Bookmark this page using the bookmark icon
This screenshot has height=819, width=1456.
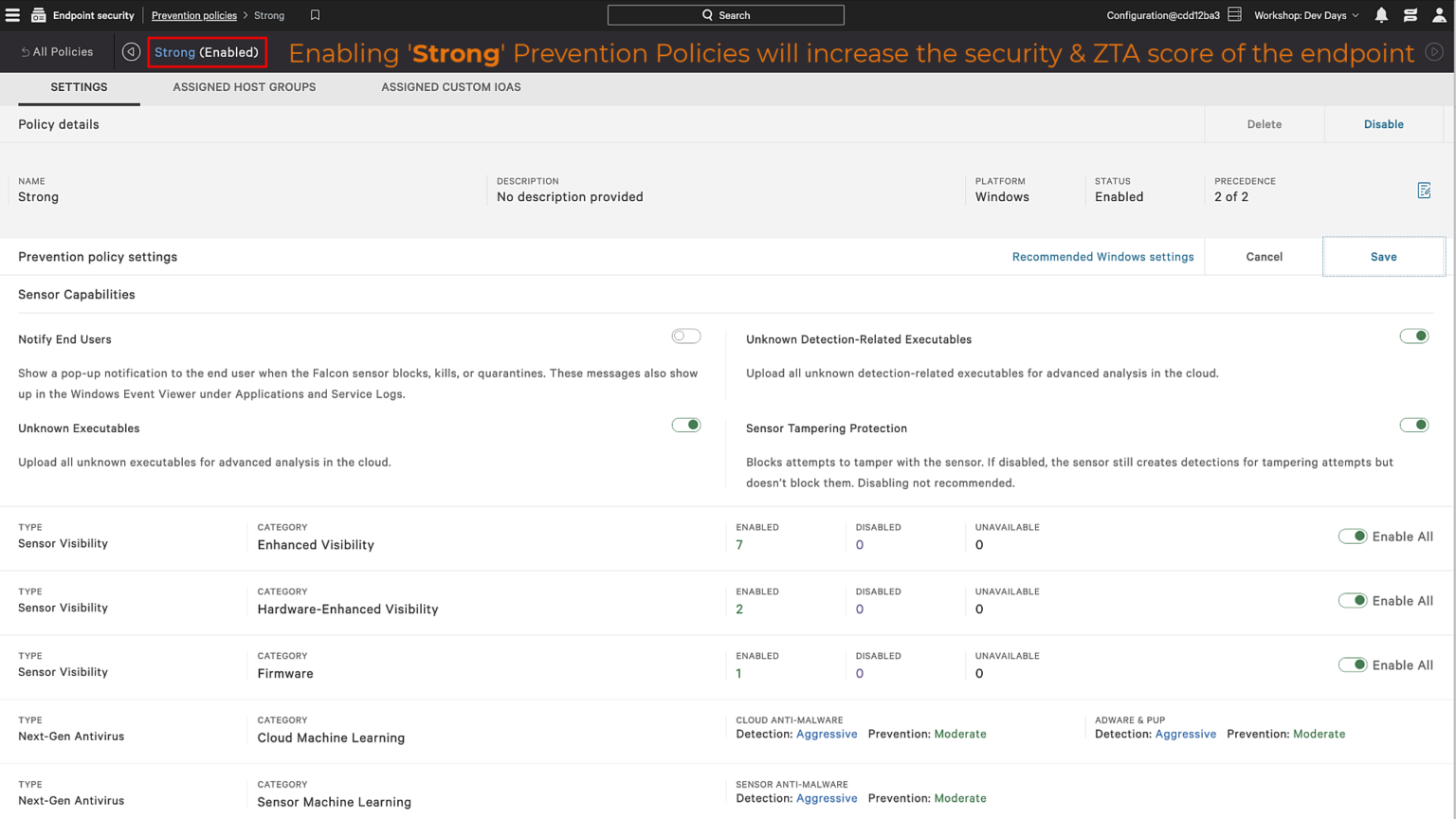(314, 14)
